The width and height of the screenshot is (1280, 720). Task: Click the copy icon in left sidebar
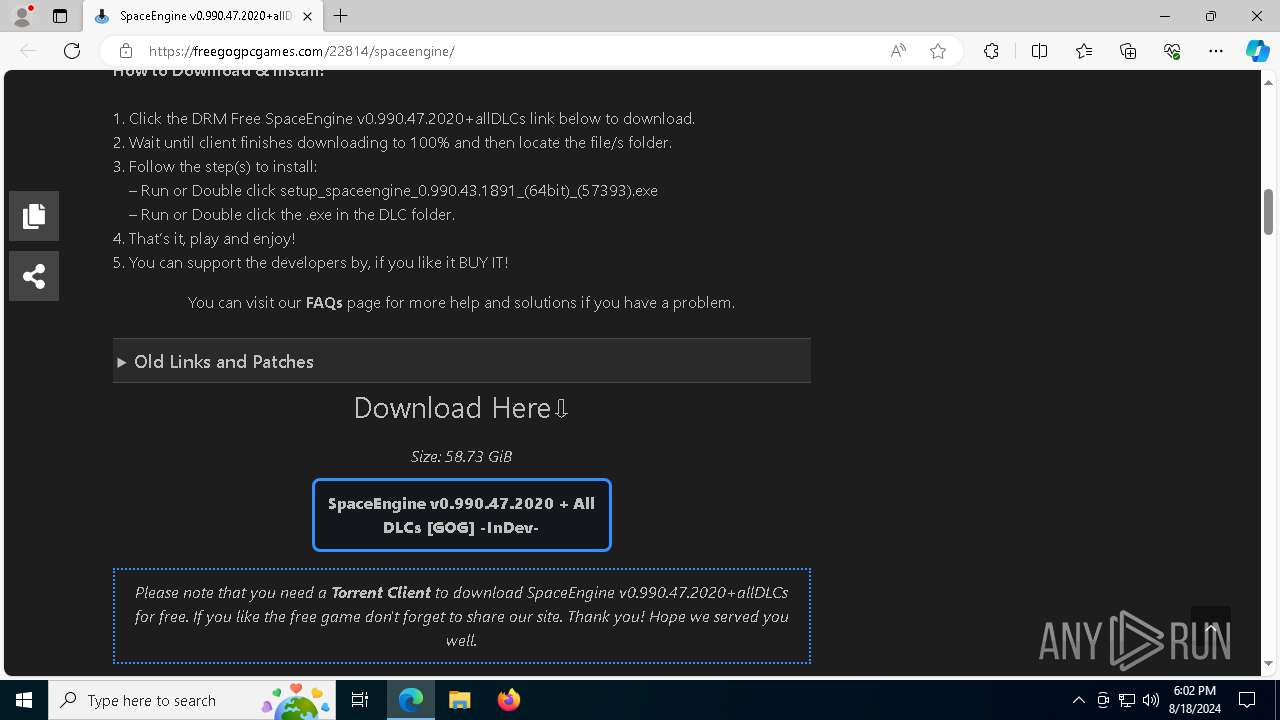pos(34,216)
